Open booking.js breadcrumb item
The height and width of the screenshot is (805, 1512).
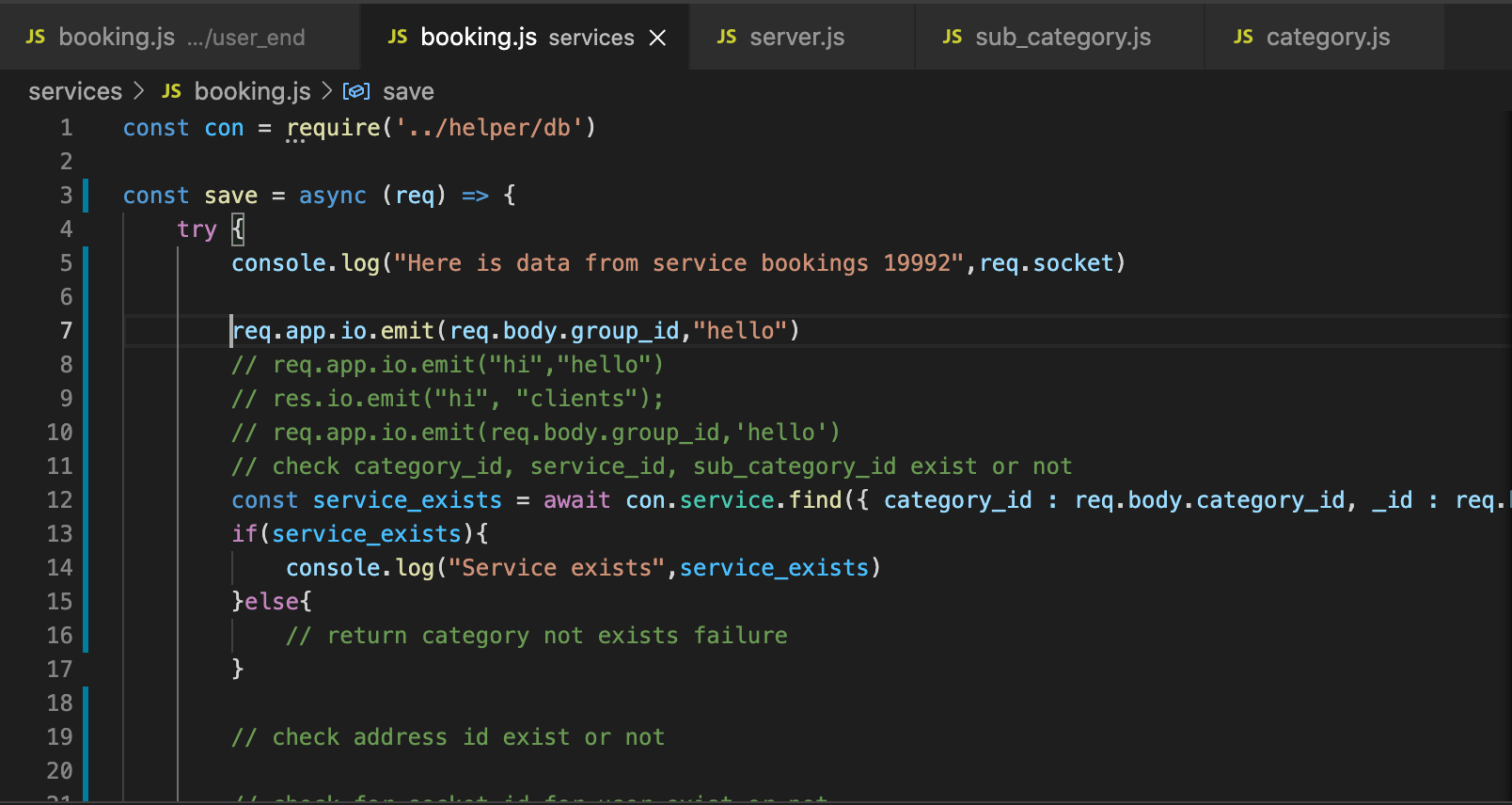252,91
